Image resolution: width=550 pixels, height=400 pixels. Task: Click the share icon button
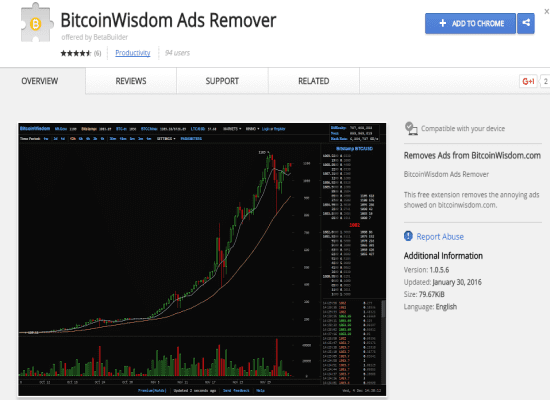pos(526,23)
